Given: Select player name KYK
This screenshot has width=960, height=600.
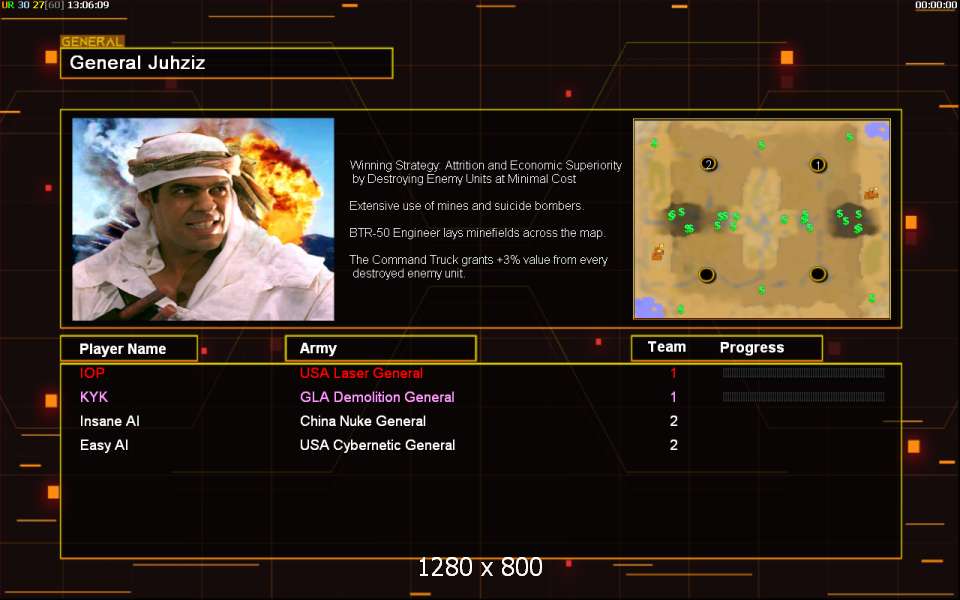Looking at the screenshot, I should click(94, 397).
